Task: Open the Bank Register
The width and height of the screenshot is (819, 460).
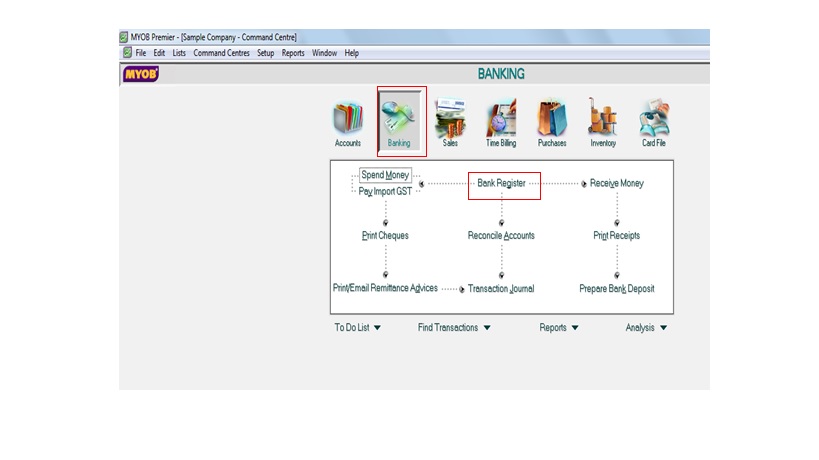Action: (x=501, y=183)
